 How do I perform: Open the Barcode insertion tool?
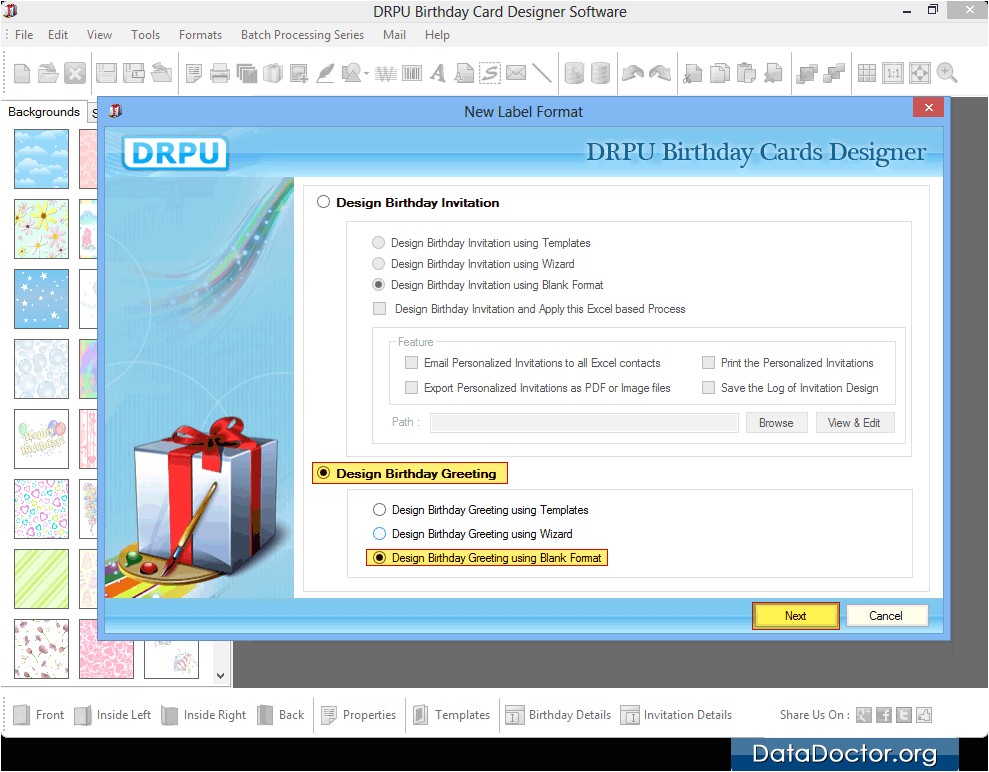(x=413, y=73)
